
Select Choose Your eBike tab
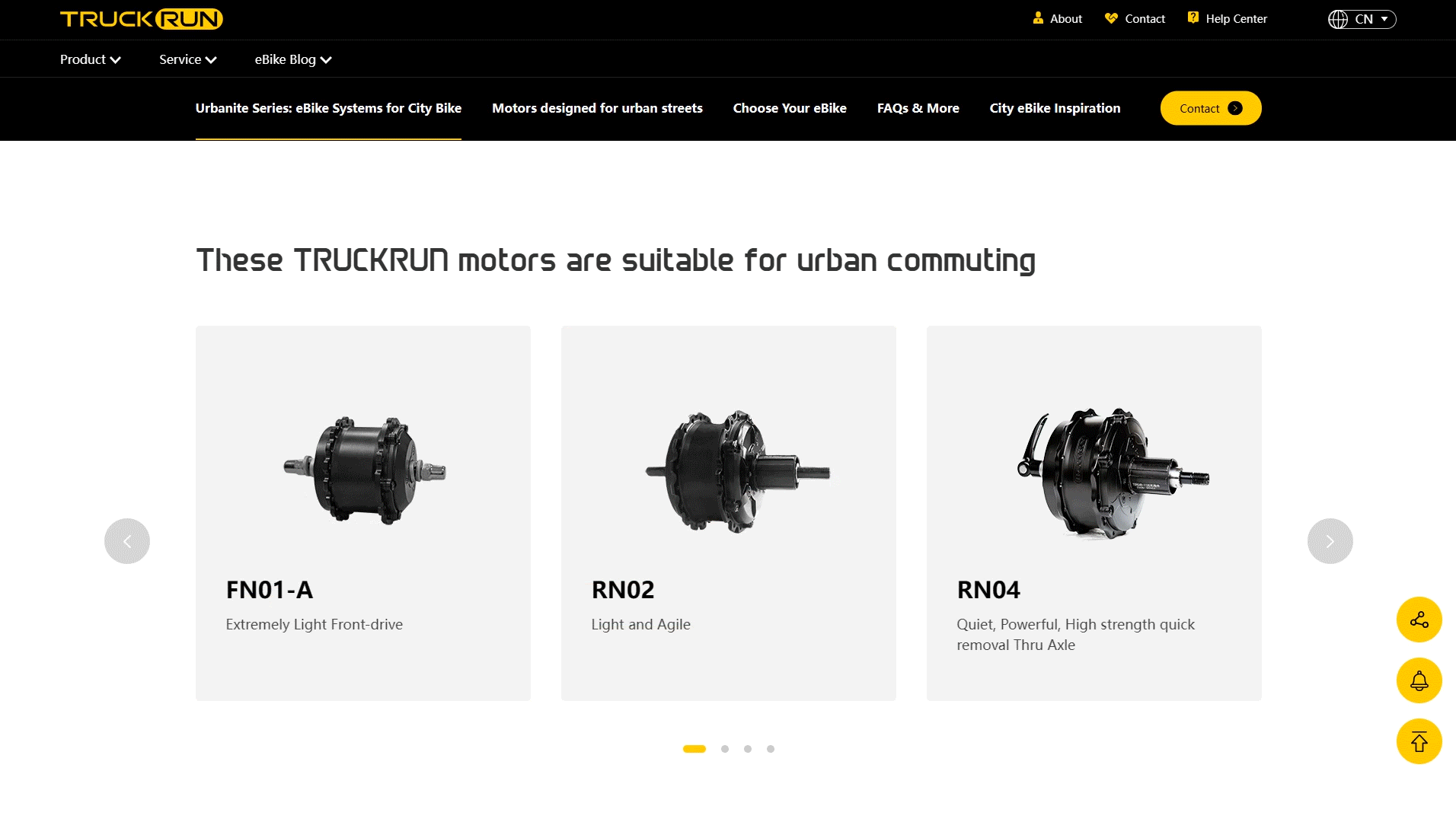tap(790, 108)
